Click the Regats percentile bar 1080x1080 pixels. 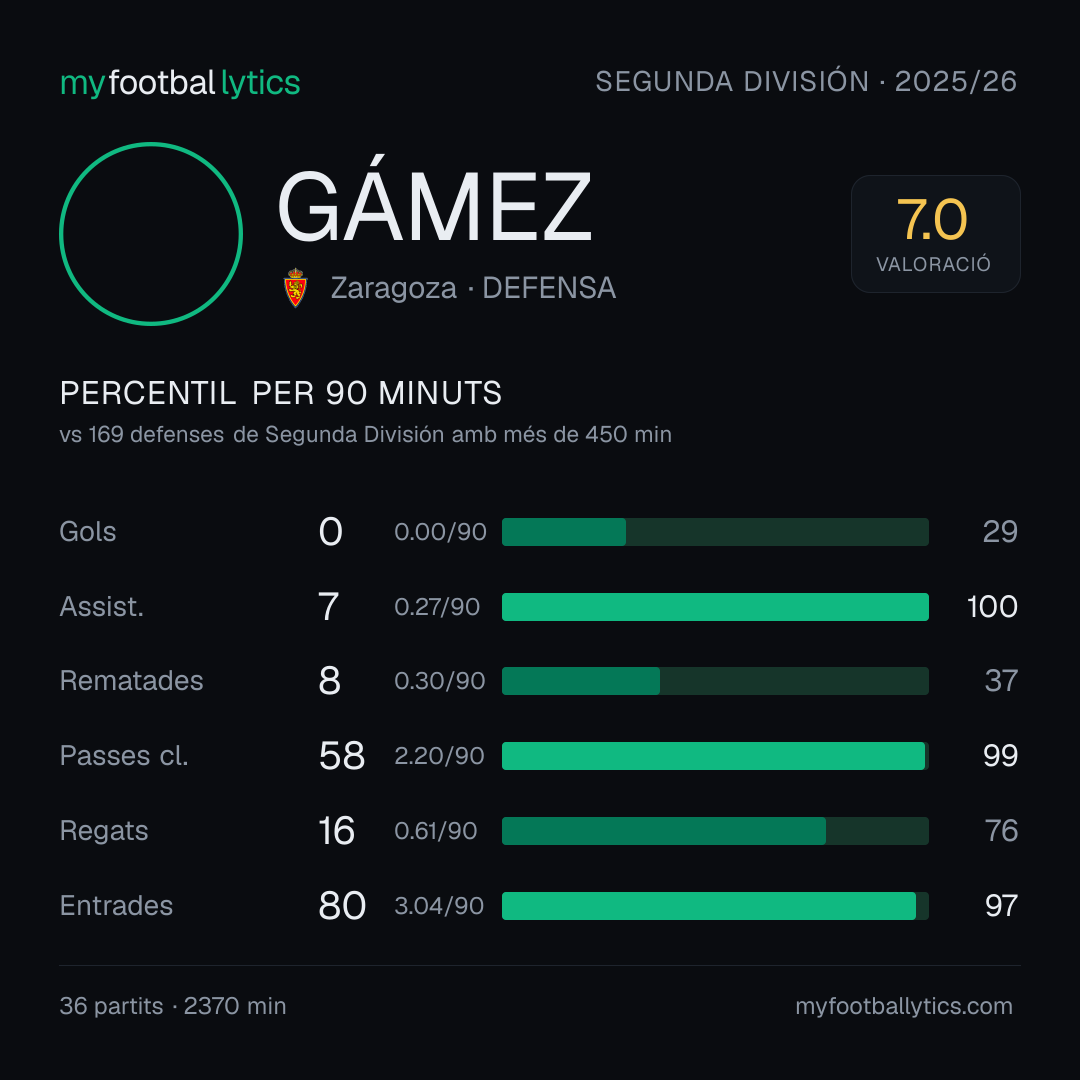(715, 831)
